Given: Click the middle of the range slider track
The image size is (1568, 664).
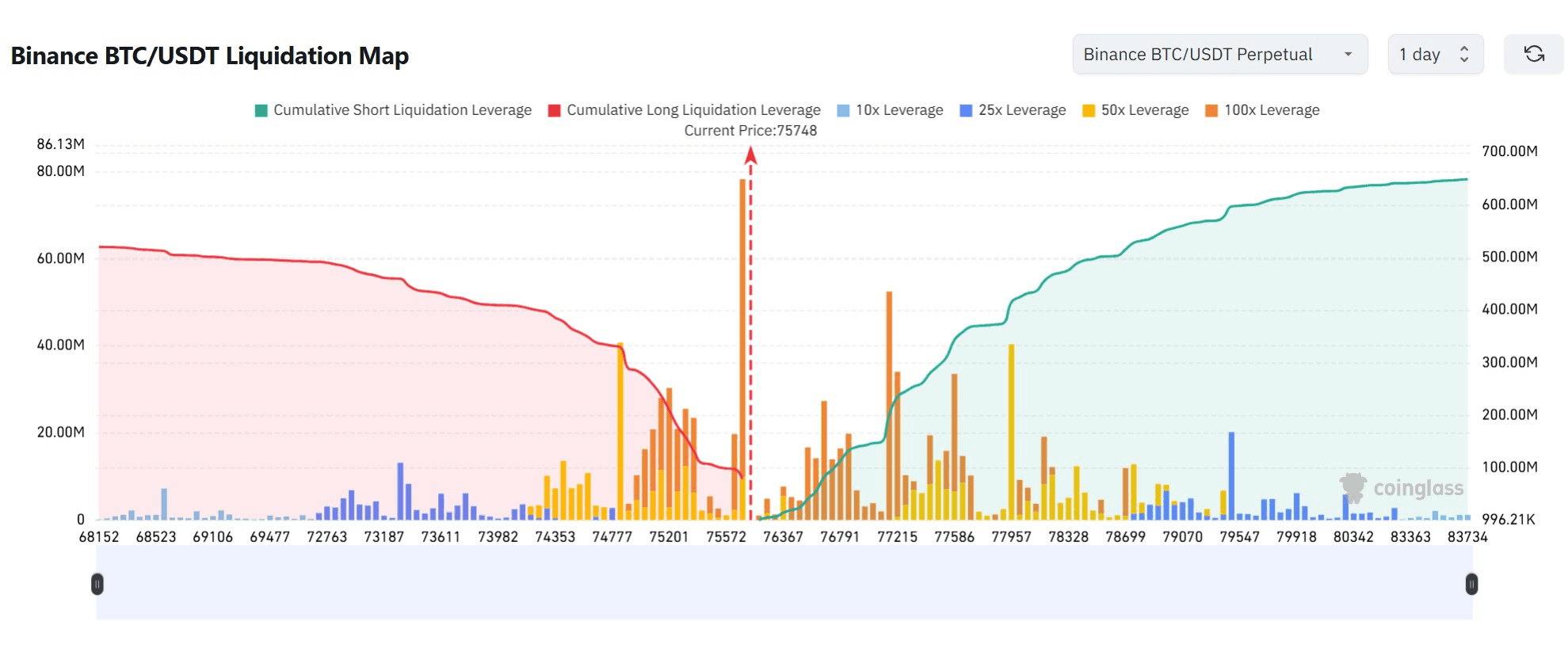Looking at the screenshot, I should (784, 584).
